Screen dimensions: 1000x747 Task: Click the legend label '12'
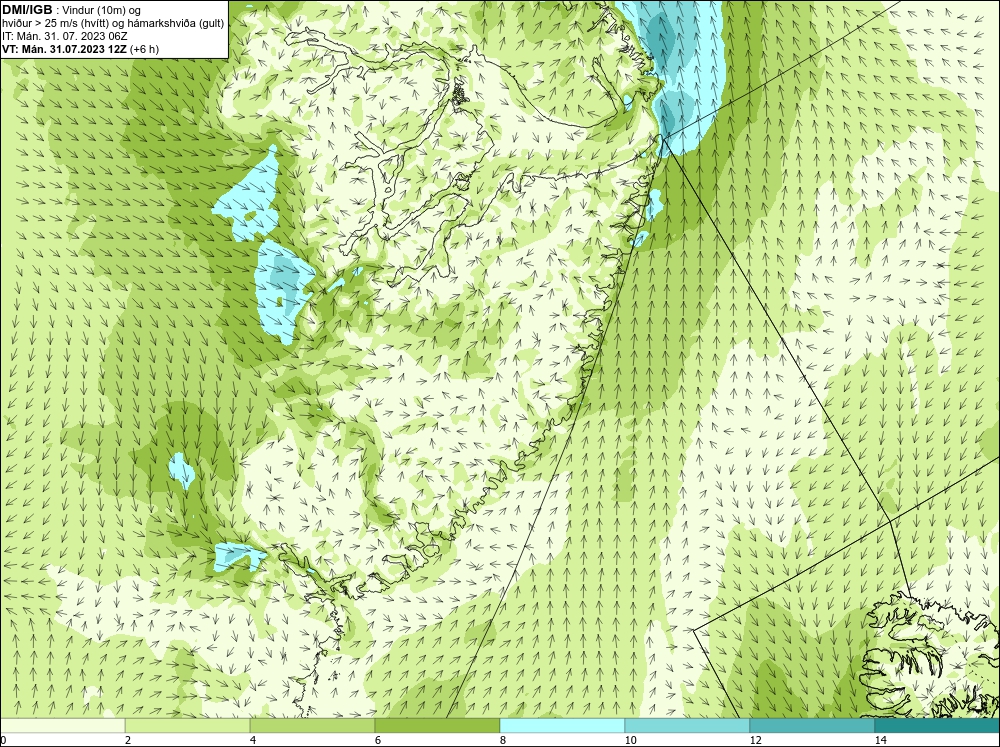coord(755,740)
